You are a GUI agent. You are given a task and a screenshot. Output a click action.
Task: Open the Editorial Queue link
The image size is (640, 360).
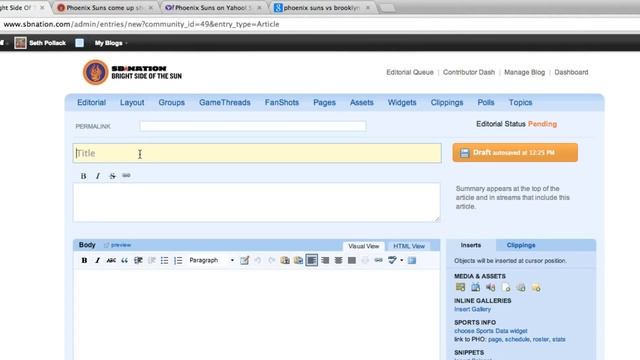pos(410,72)
